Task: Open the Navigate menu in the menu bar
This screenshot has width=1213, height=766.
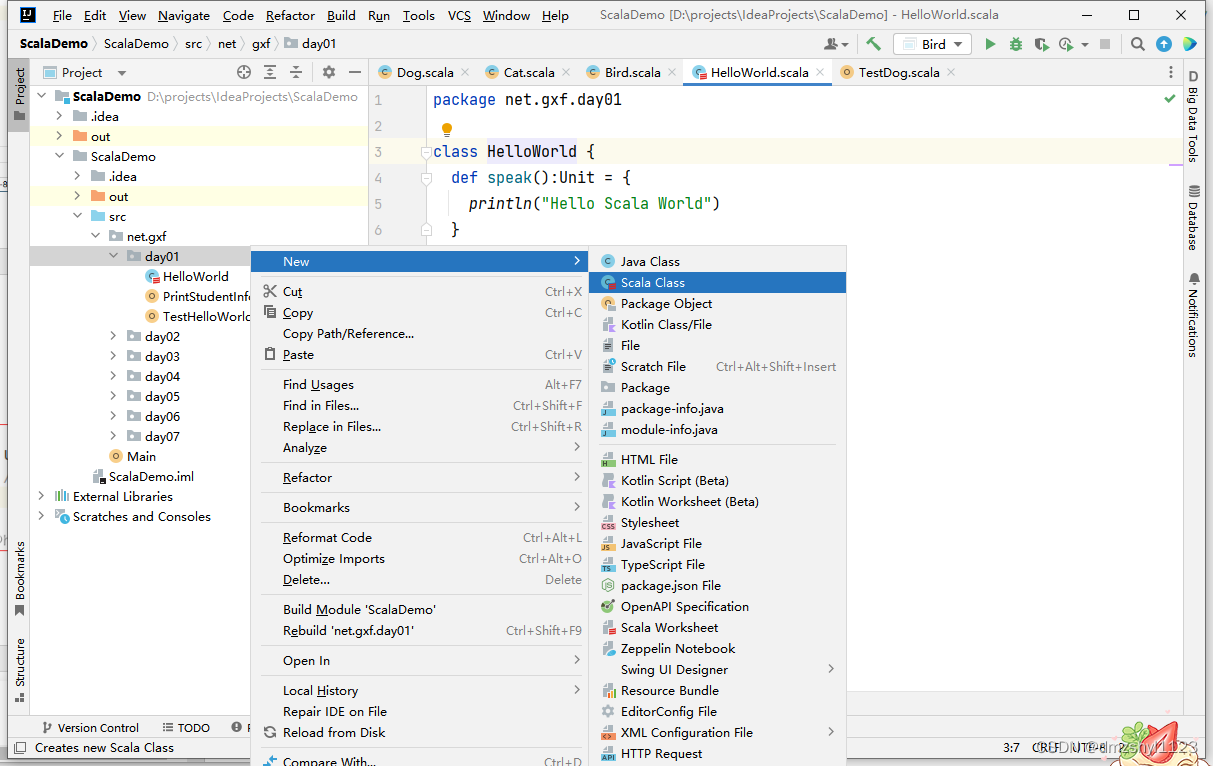Action: click(x=184, y=15)
